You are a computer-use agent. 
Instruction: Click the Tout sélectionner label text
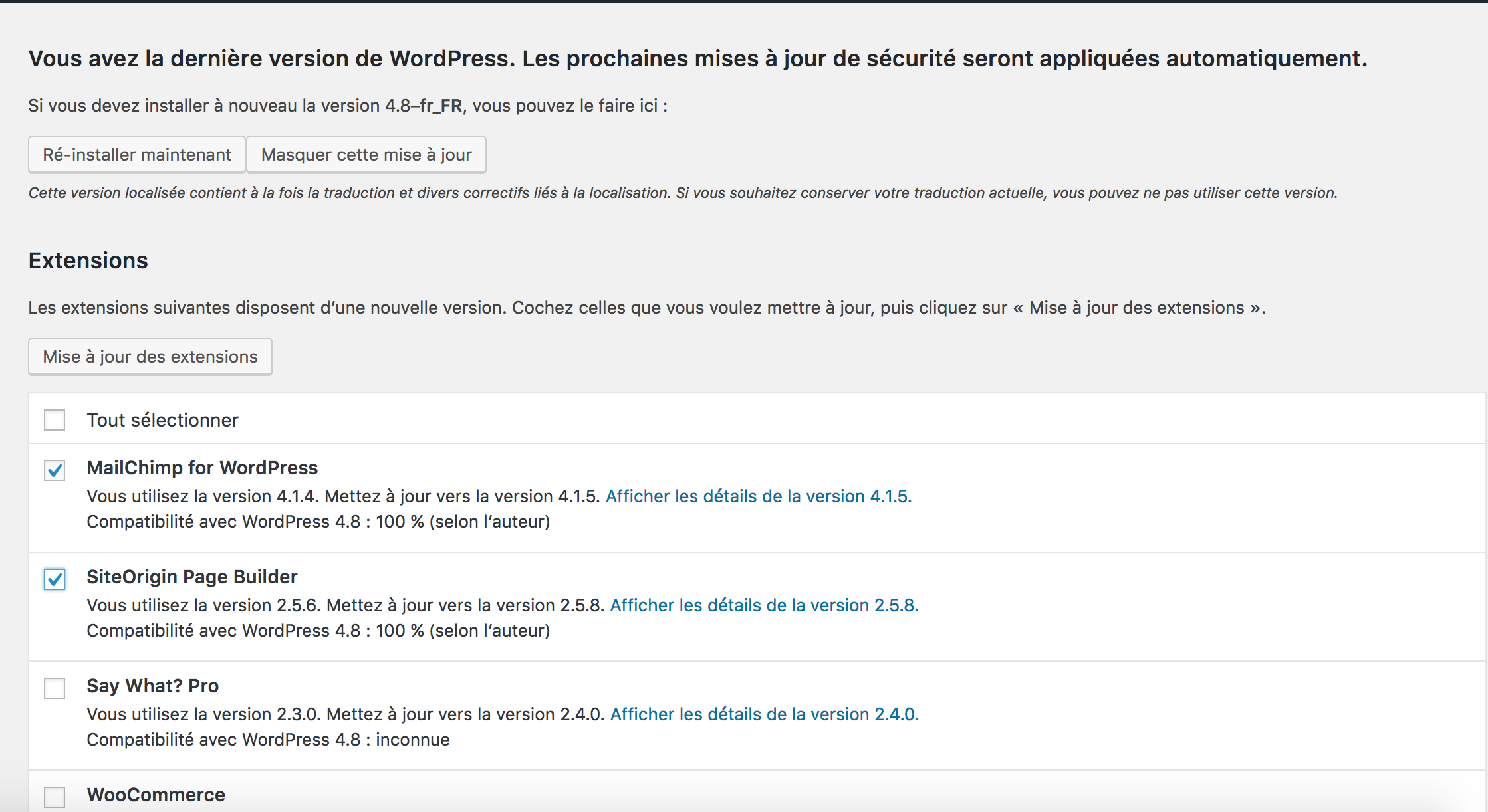click(x=162, y=420)
